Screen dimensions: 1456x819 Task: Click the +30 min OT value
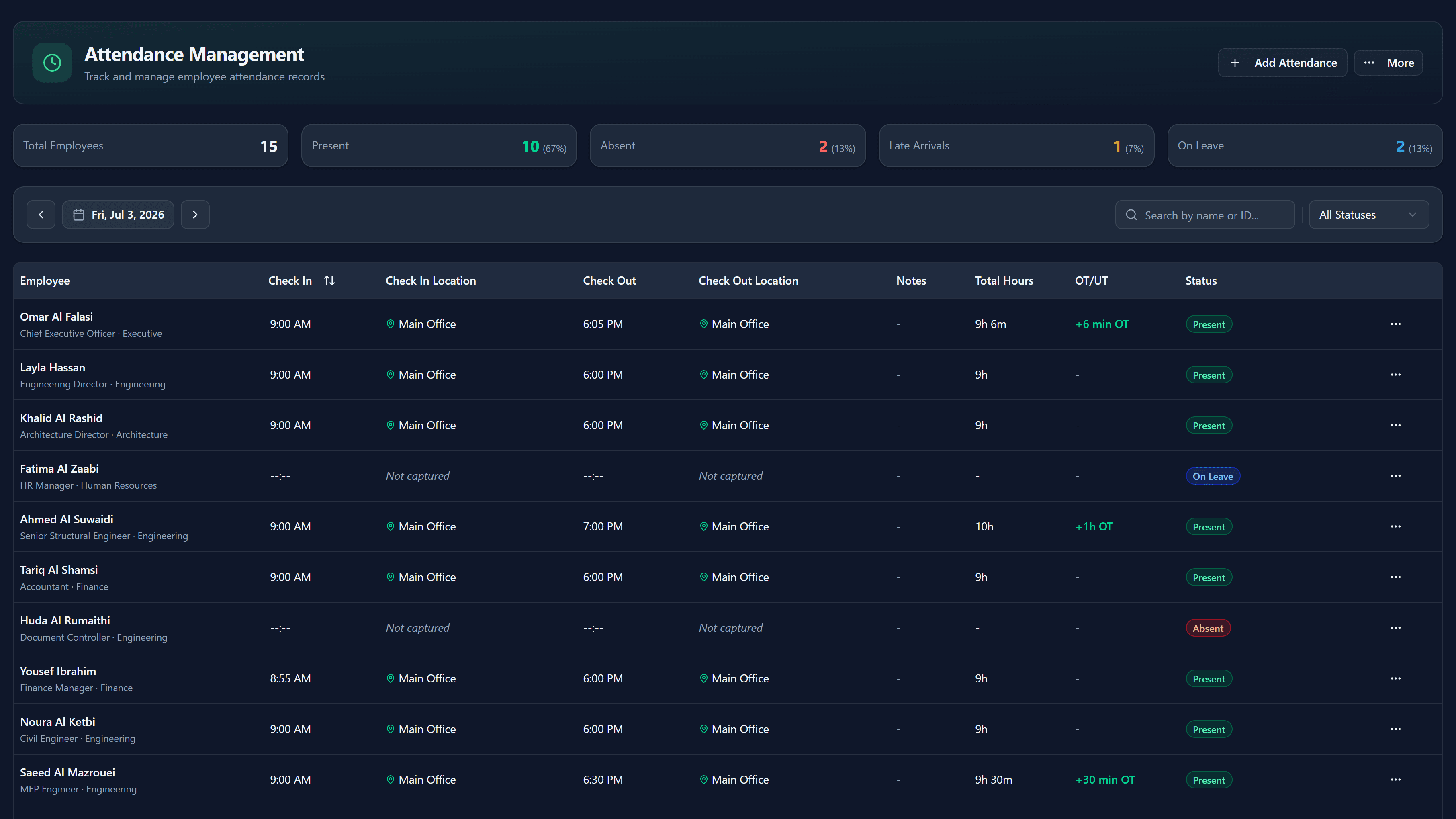pos(1105,780)
